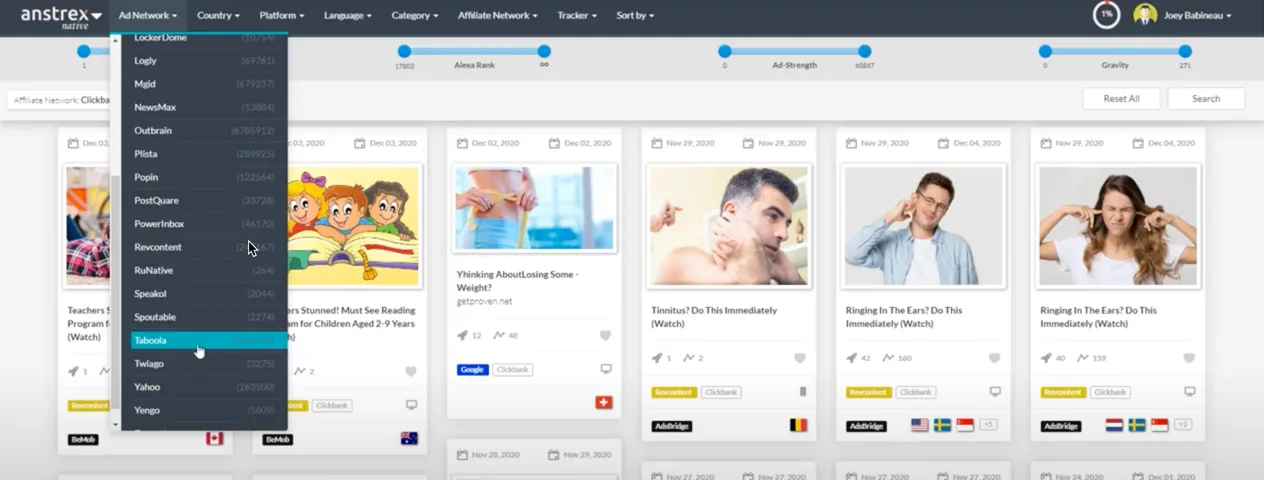Click the Anstrex native logo

pos(62,18)
